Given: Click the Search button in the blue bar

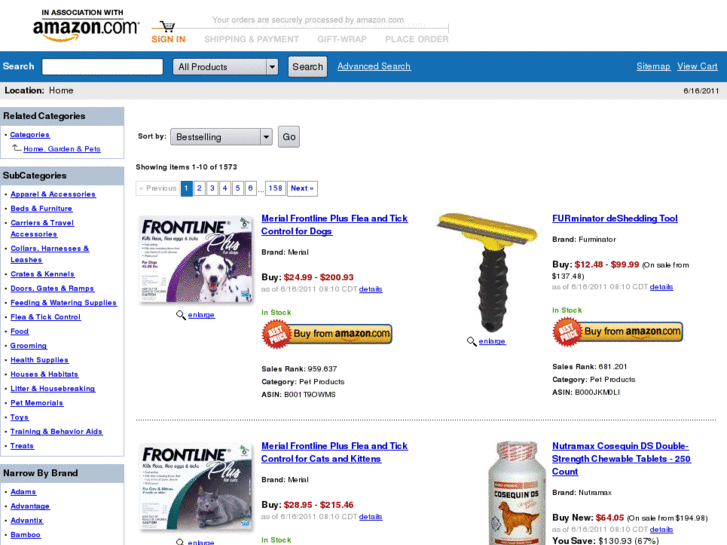Looking at the screenshot, I should (x=307, y=67).
